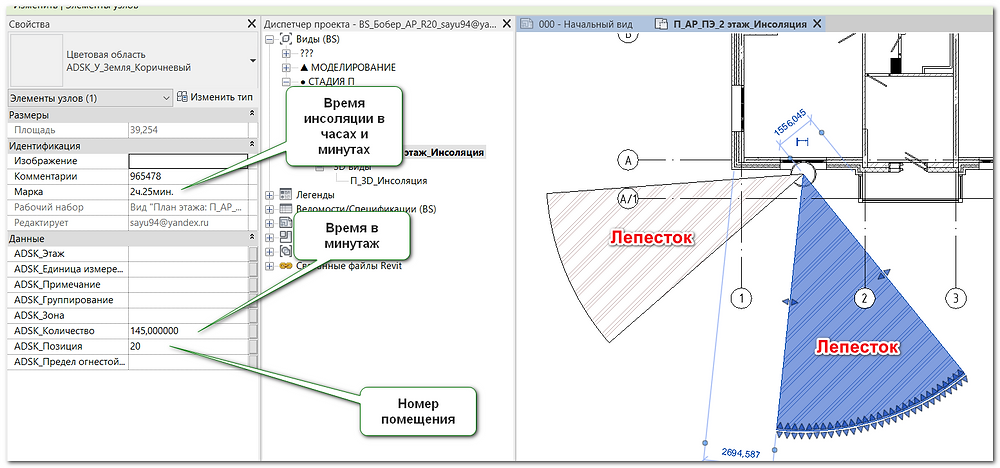The image size is (1000, 468).
Task: Open the Элементы узлов (1) filter dropdown
Action: click(90, 98)
